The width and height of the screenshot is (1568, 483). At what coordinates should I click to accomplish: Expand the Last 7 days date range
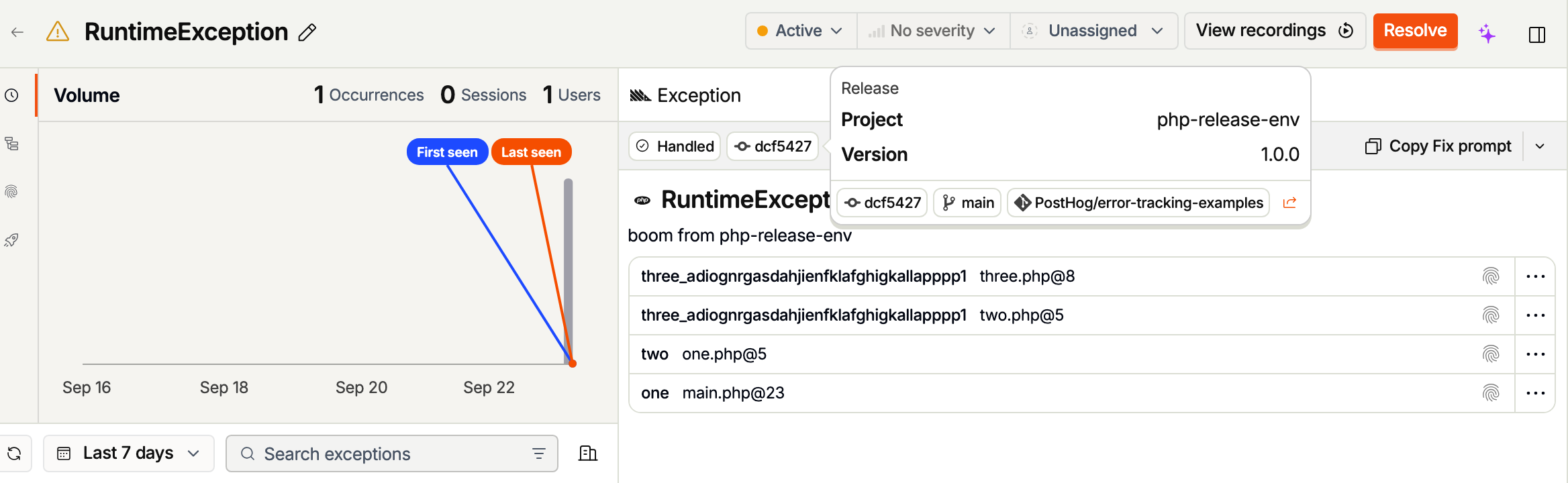tap(129, 453)
